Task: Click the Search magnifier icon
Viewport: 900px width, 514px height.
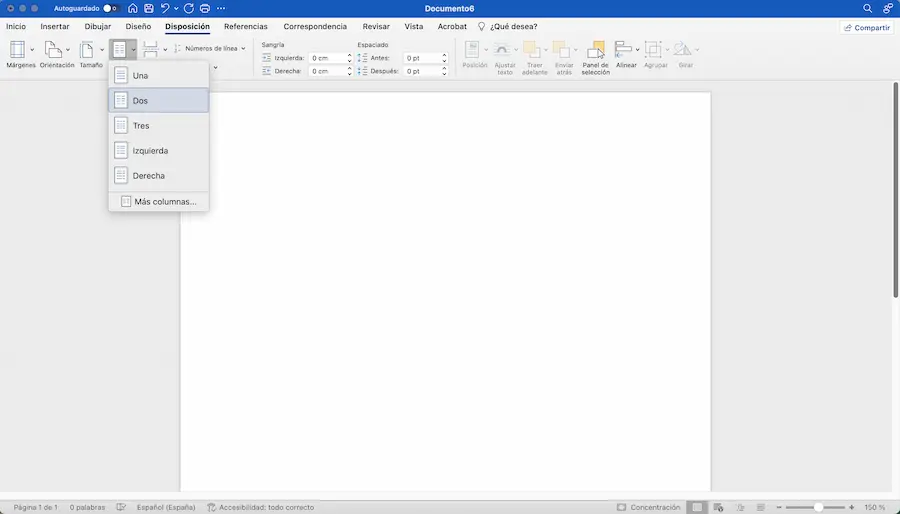Action: pyautogui.click(x=867, y=9)
